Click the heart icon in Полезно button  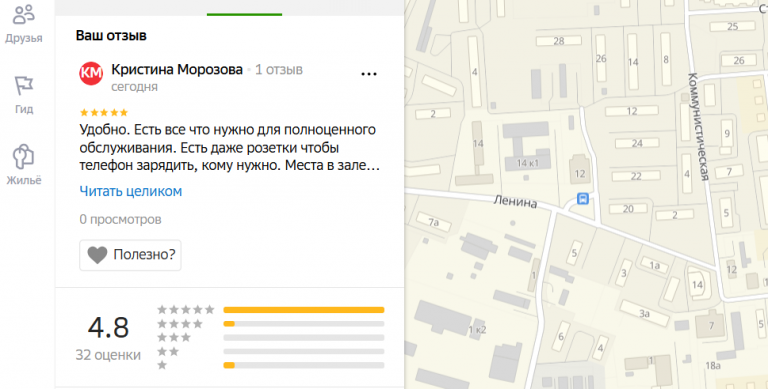[x=97, y=255]
